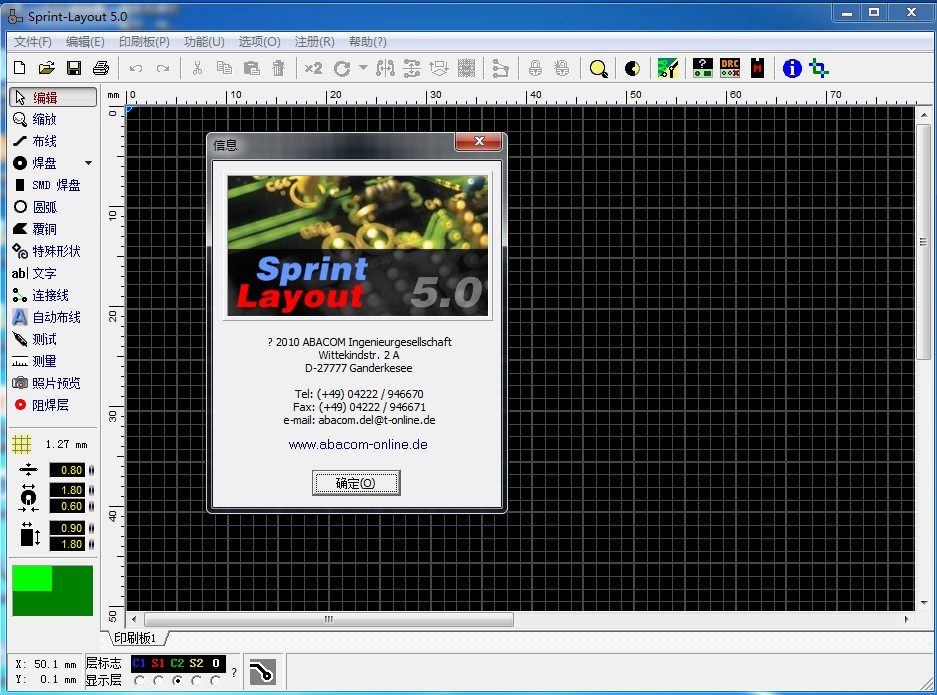Save the board with the floppy icon

tap(74, 68)
